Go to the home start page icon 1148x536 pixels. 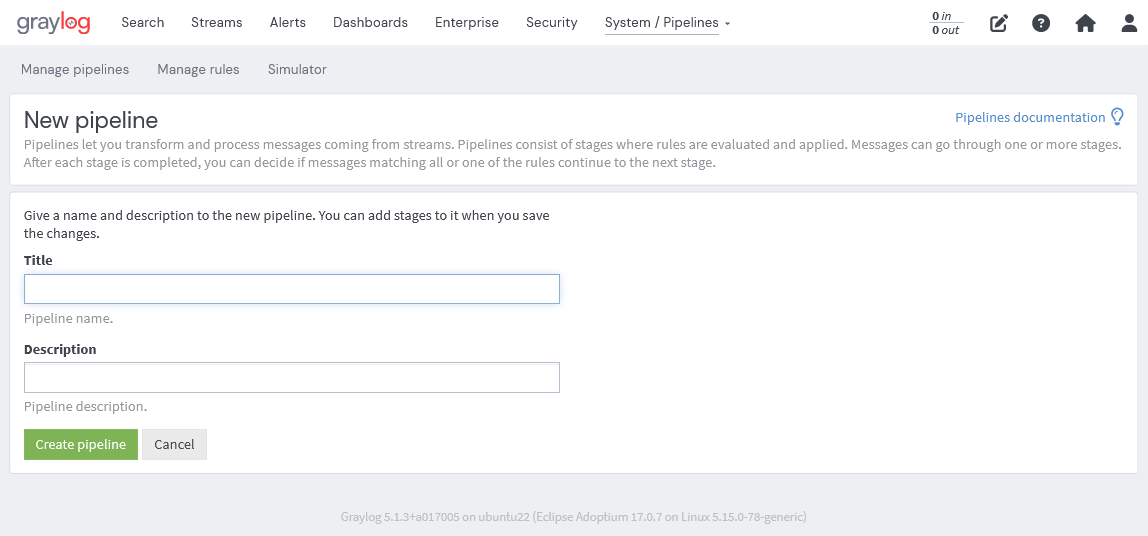(1085, 23)
